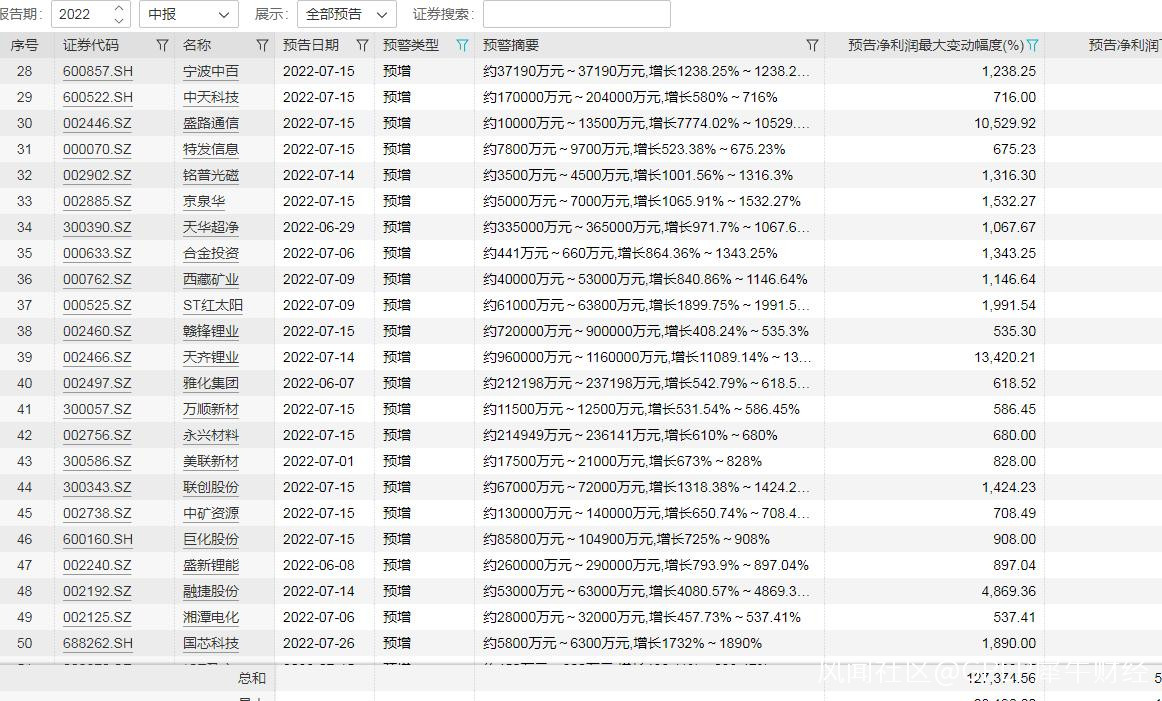The image size is (1162, 701).
Task: Select stock name 中天科技
Action: pyautogui.click(x=211, y=97)
